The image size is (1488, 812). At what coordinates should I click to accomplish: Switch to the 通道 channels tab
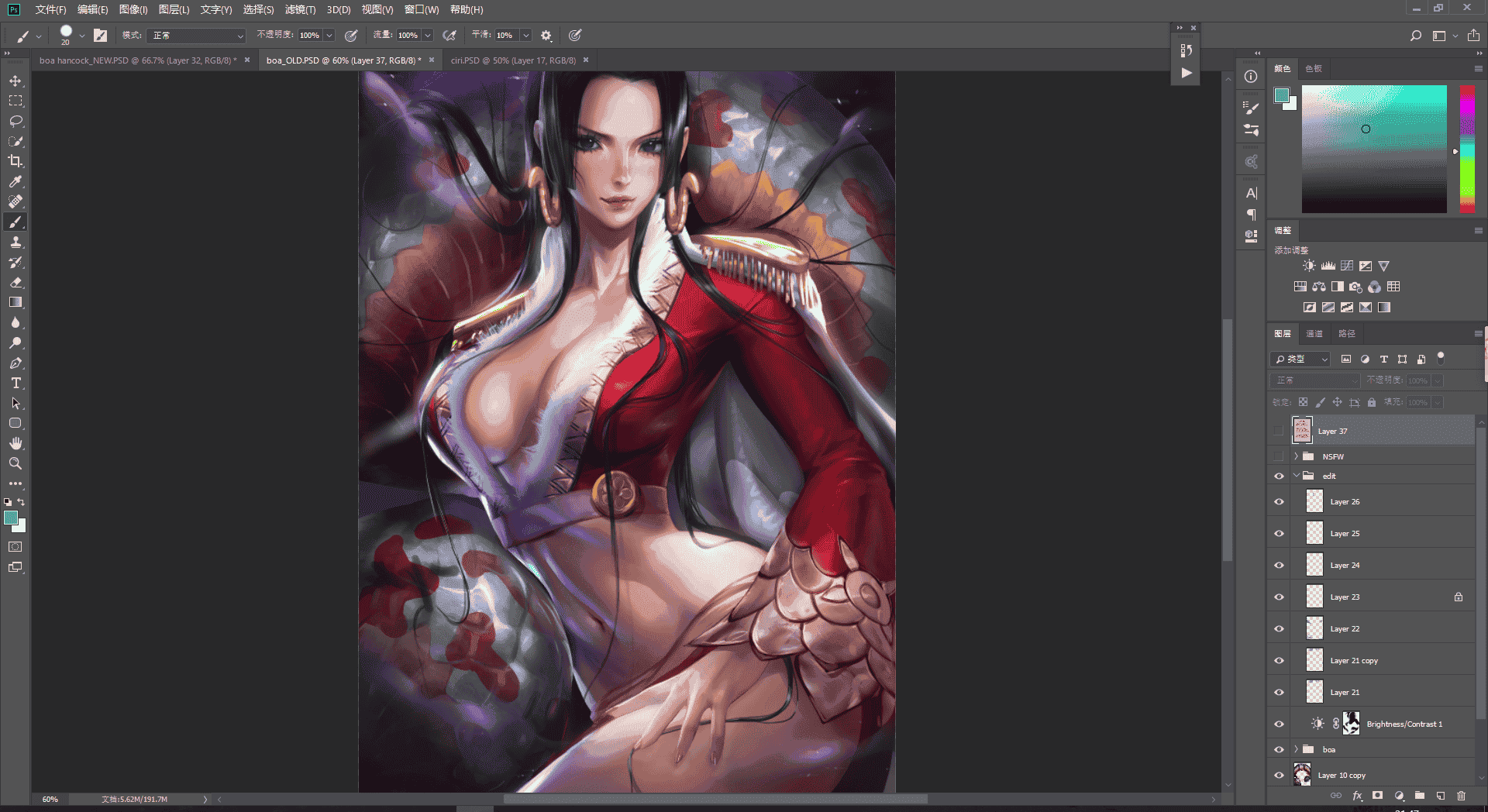(x=1314, y=333)
